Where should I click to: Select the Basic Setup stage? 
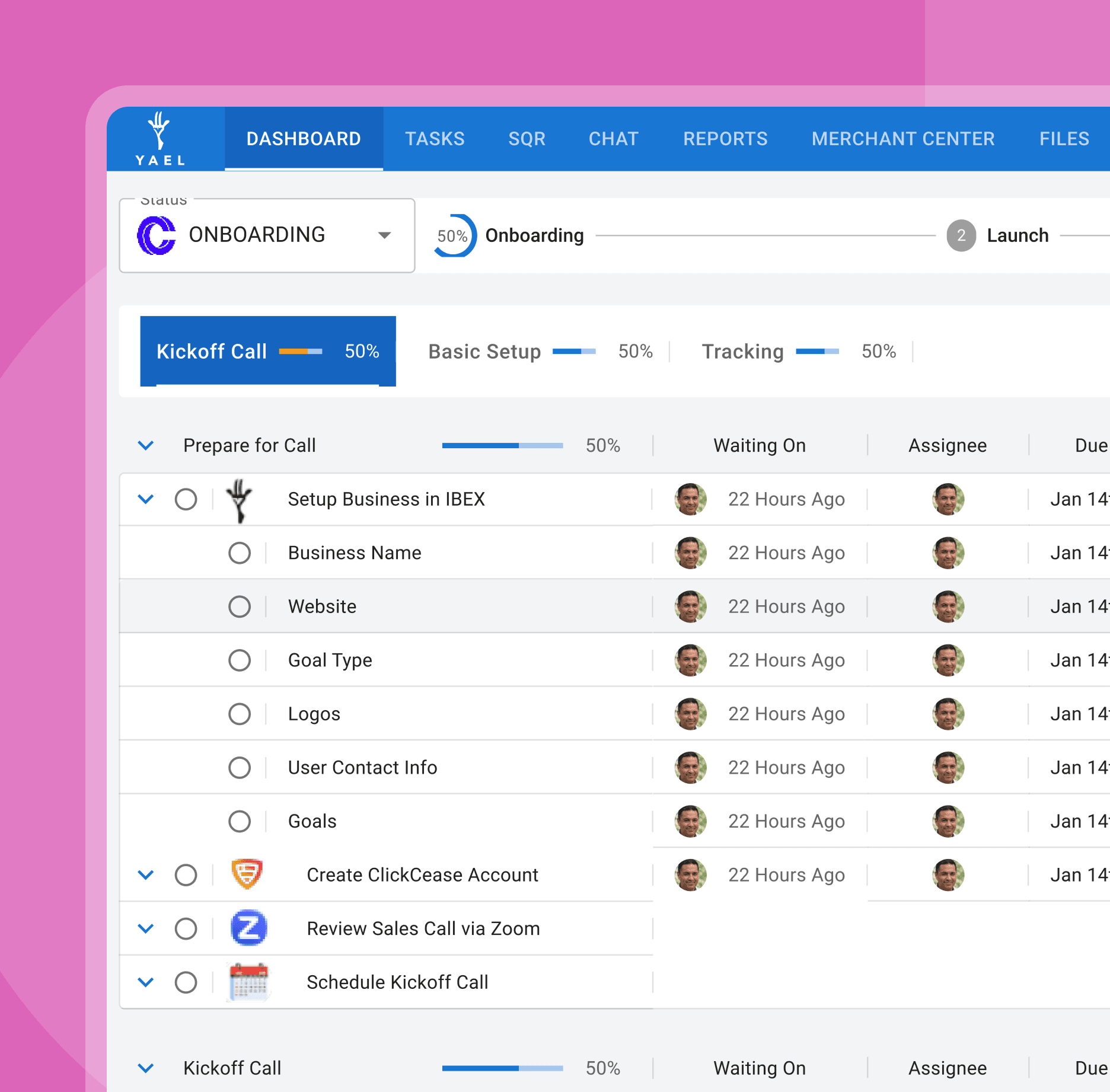pyautogui.click(x=484, y=352)
